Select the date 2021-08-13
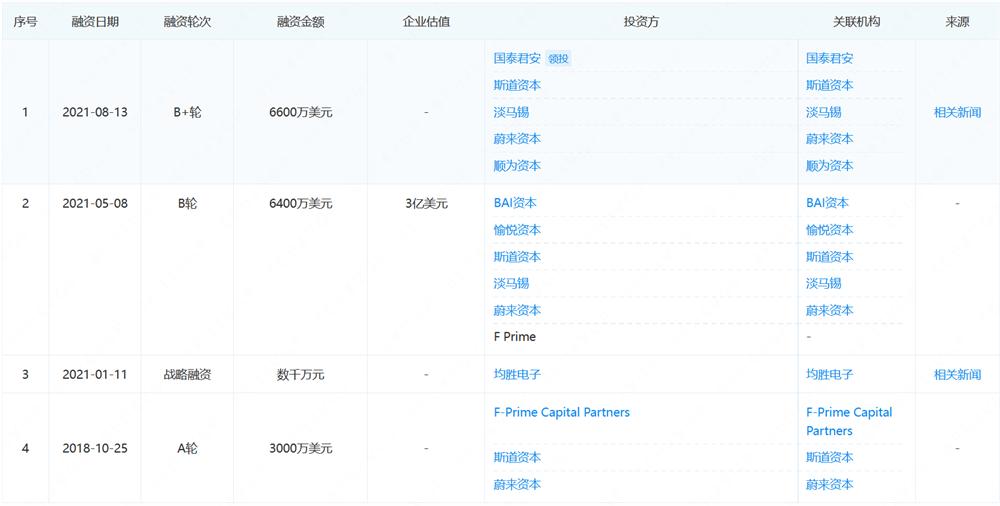1000x506 pixels. (95, 113)
